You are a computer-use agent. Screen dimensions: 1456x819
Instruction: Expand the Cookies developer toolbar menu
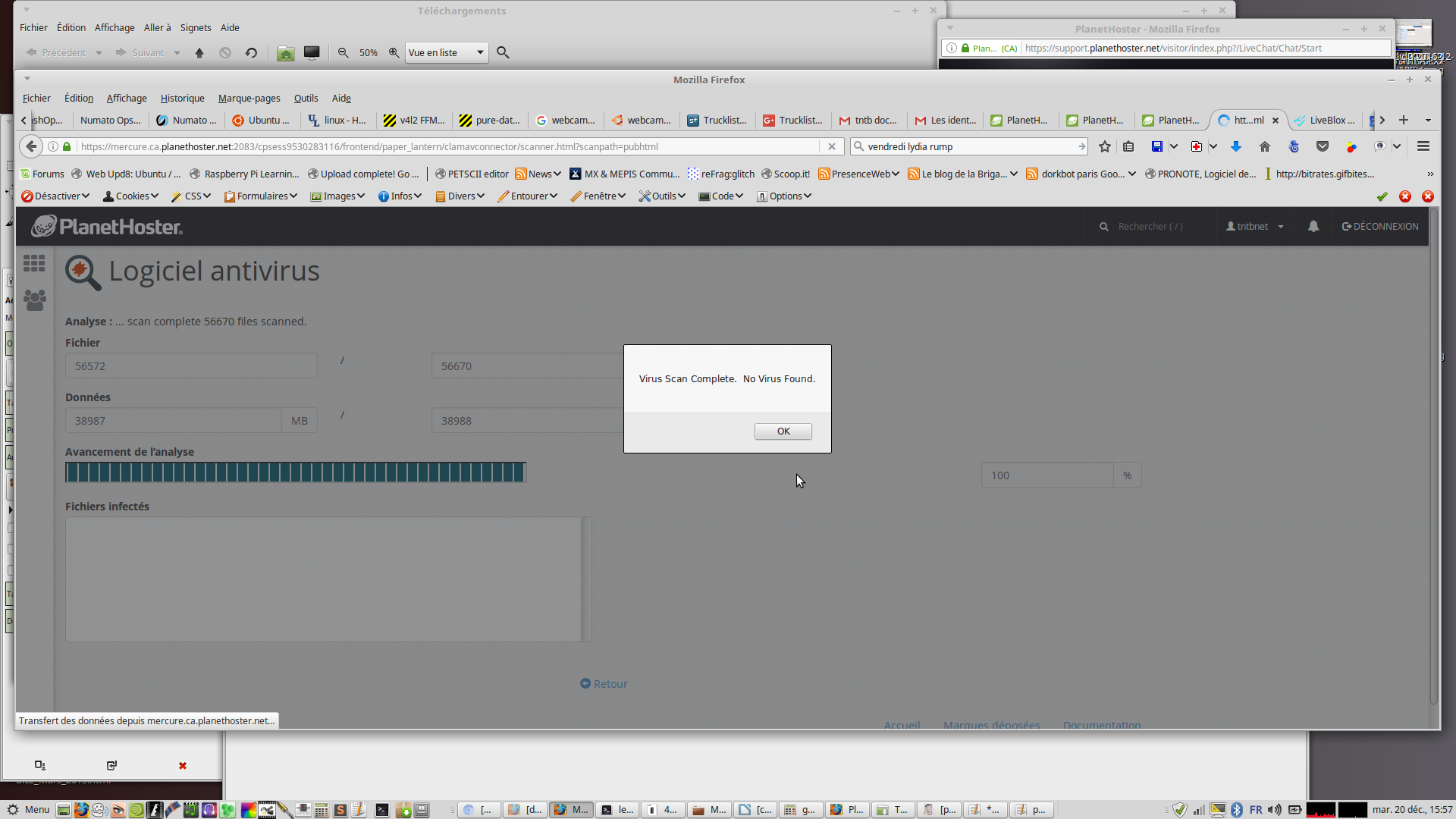(130, 196)
